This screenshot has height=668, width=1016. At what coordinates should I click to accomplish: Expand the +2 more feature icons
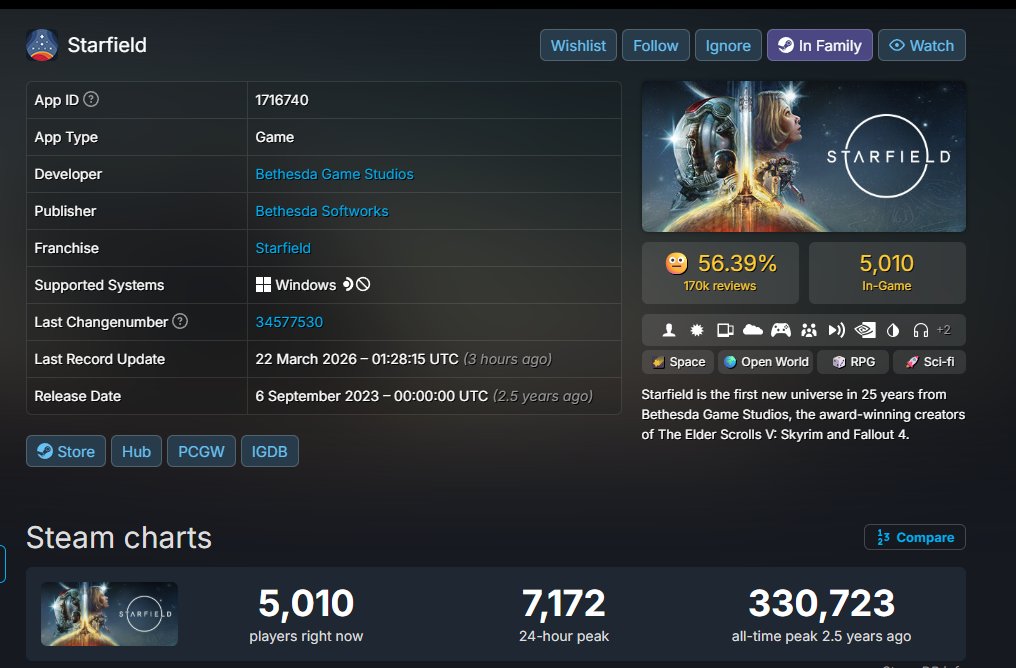click(943, 330)
